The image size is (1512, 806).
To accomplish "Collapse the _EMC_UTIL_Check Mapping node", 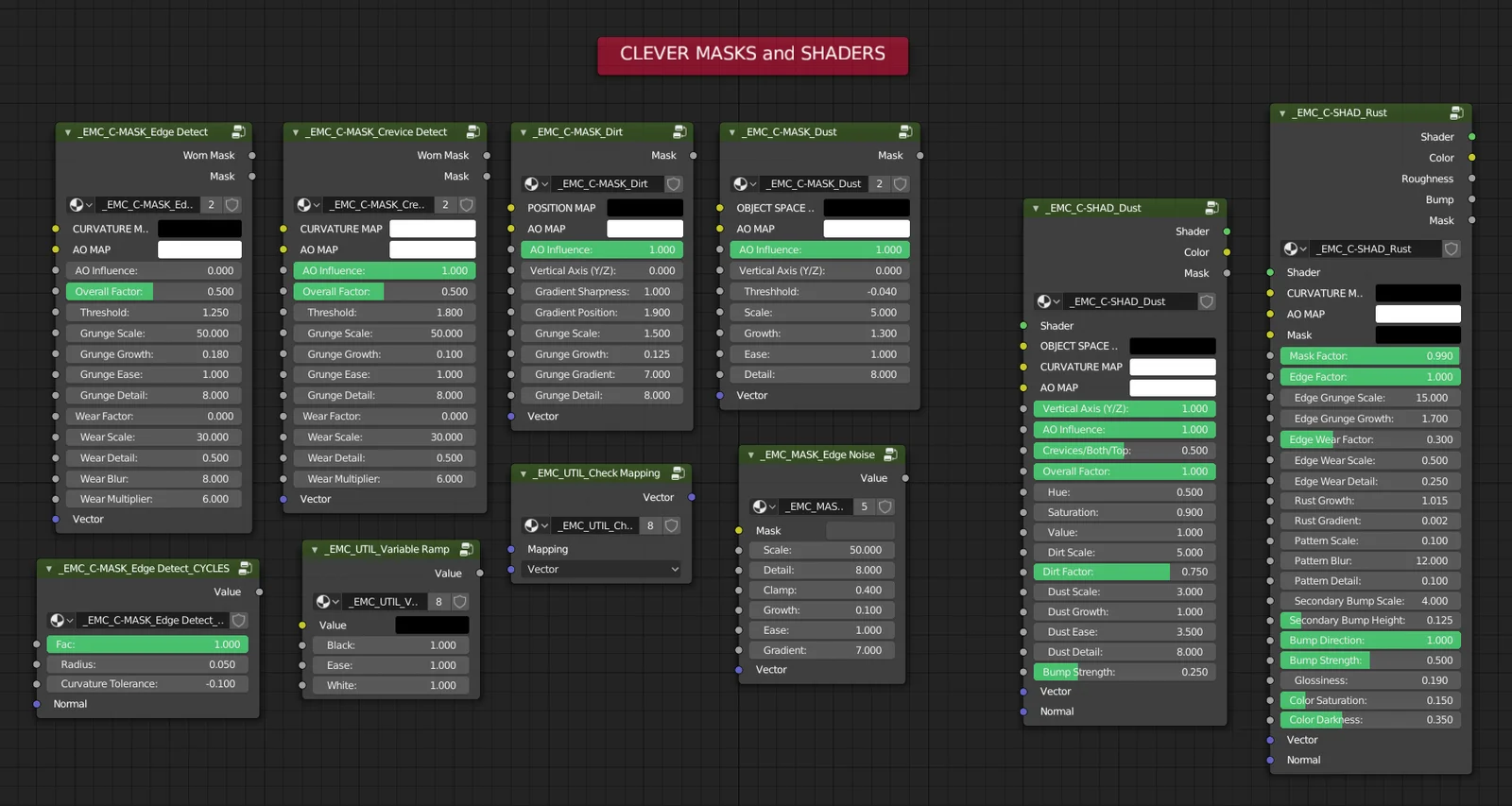I will pos(523,473).
